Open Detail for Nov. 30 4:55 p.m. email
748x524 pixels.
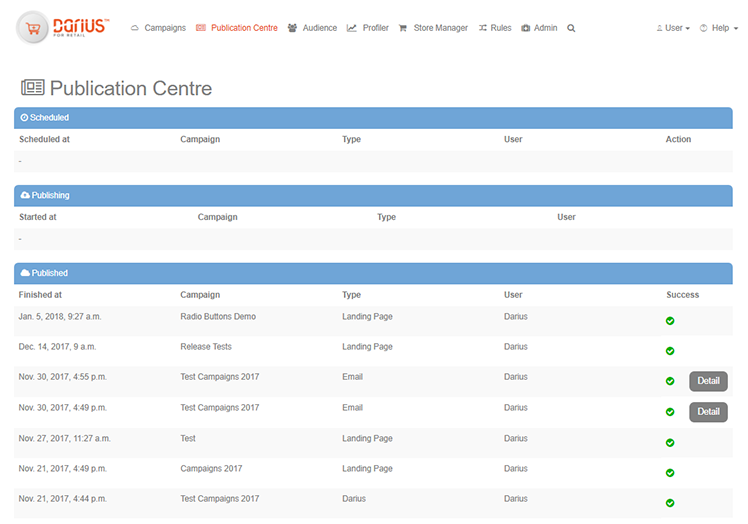click(708, 381)
